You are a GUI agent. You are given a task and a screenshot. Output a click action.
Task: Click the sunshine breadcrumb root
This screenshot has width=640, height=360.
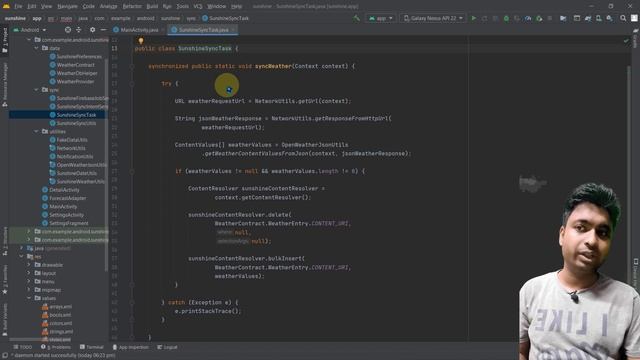pos(15,18)
